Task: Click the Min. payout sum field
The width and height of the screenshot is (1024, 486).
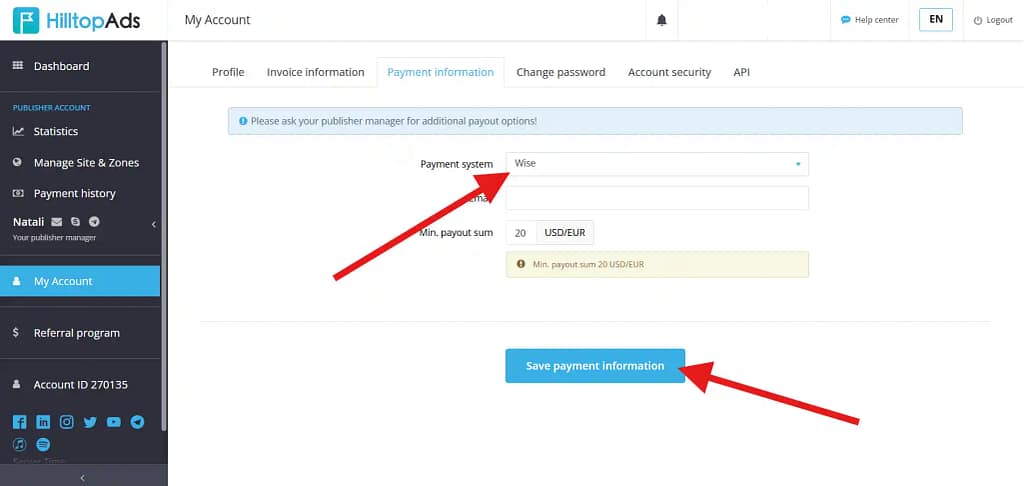Action: (521, 233)
